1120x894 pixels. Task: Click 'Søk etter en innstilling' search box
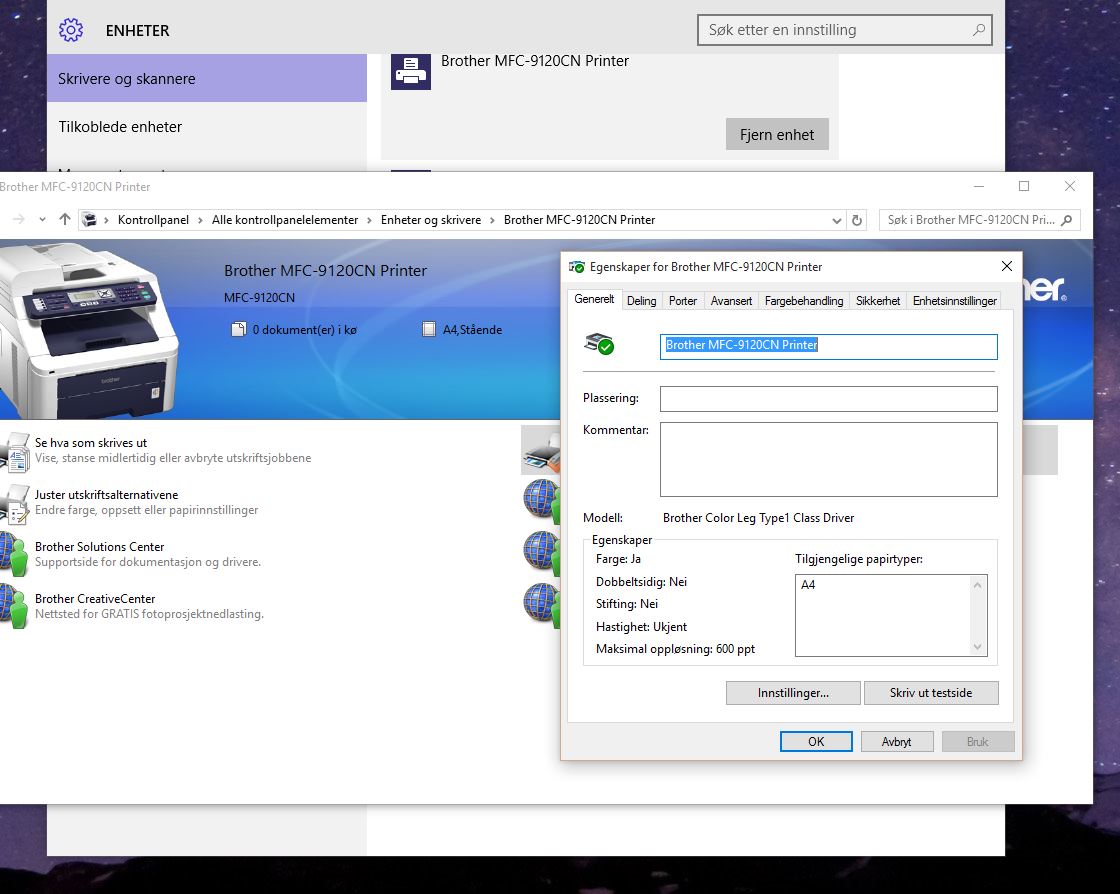pyautogui.click(x=844, y=30)
